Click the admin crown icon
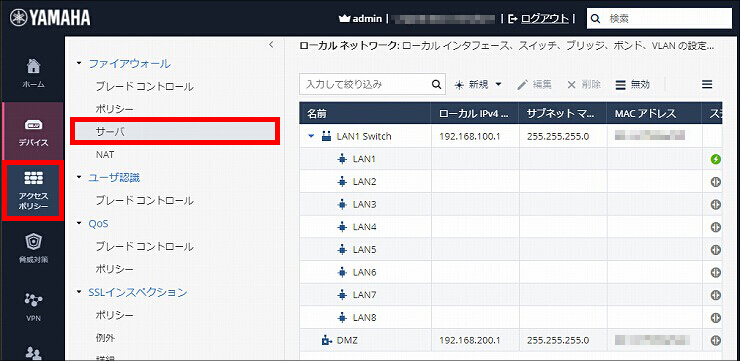This screenshot has width=740, height=361. coord(344,19)
